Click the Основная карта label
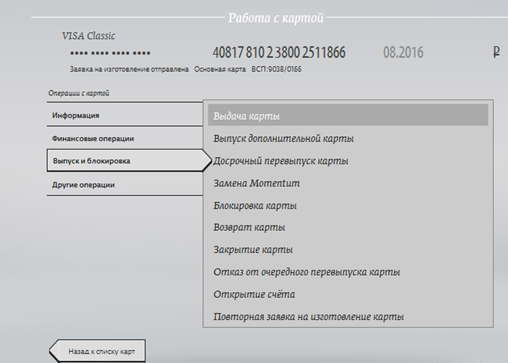 tap(220, 69)
